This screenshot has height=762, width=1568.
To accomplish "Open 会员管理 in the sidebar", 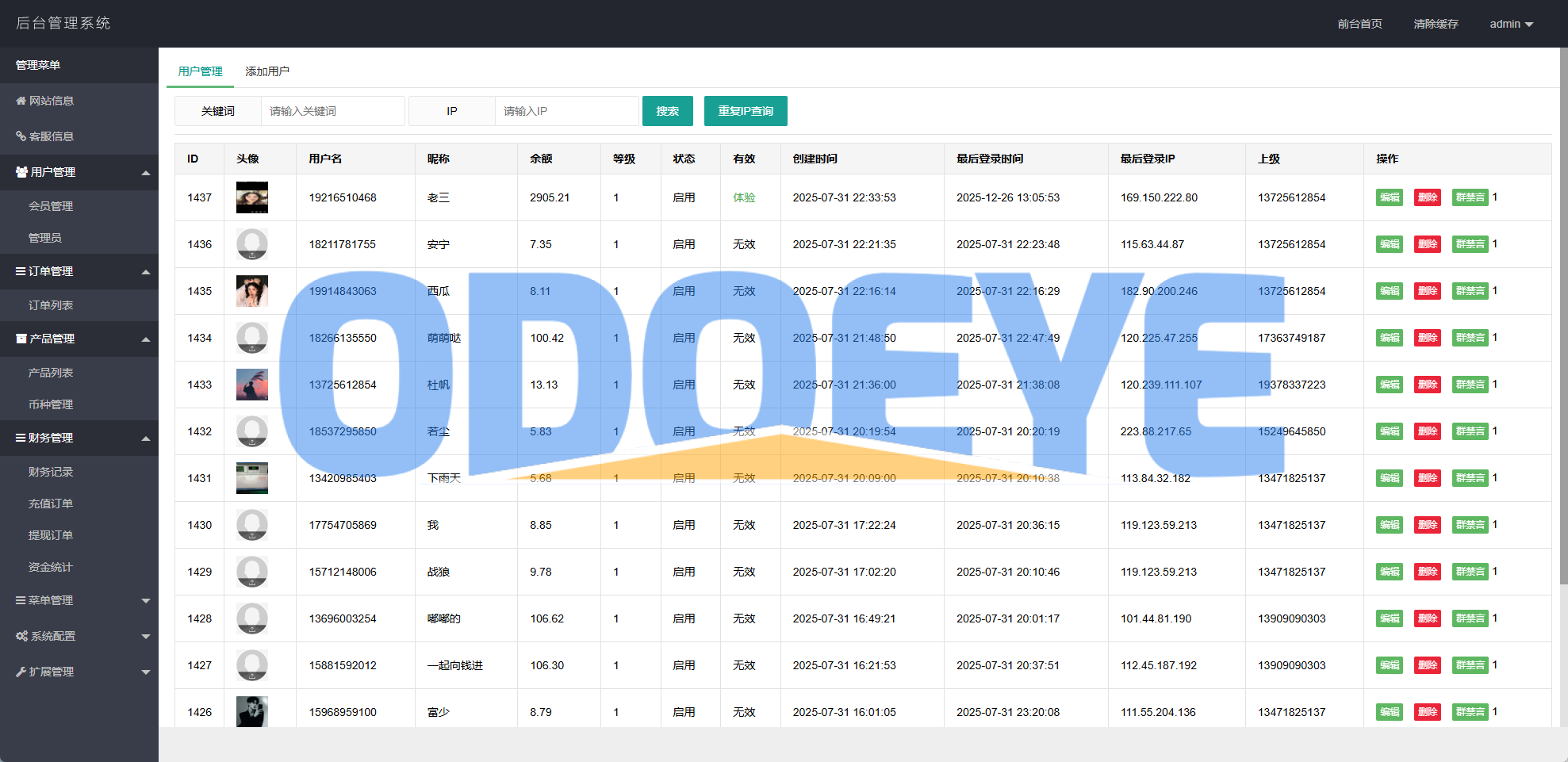I will coord(51,206).
